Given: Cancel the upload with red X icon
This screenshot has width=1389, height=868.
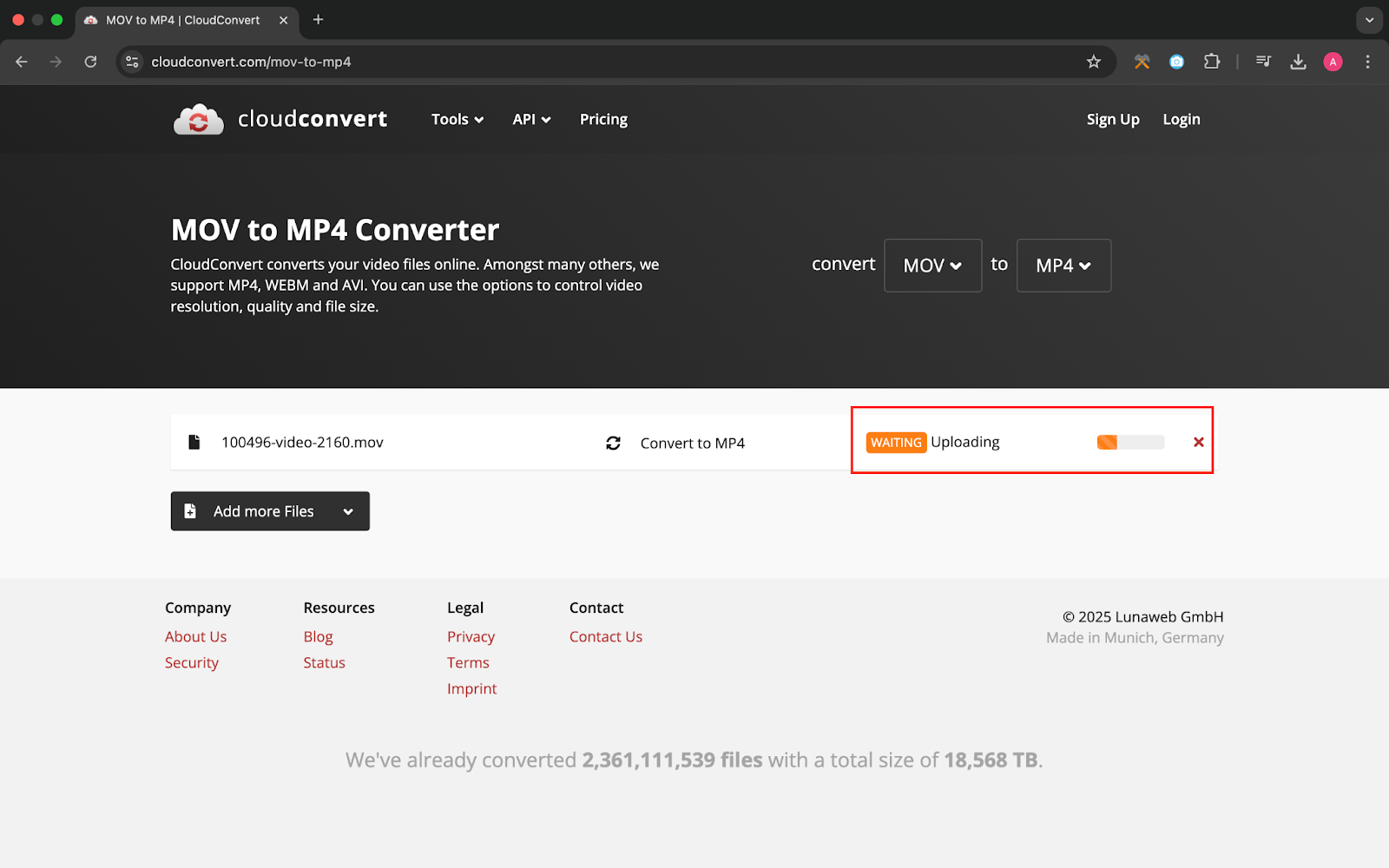Looking at the screenshot, I should point(1198,443).
